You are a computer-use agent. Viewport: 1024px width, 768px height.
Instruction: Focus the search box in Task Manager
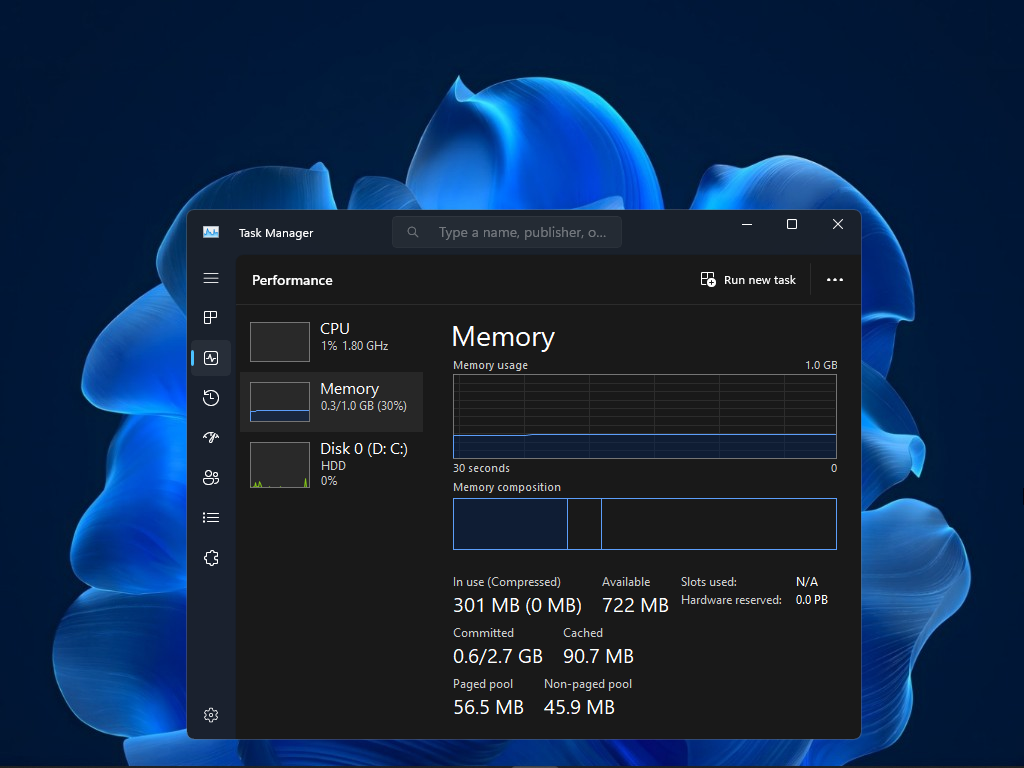(507, 232)
